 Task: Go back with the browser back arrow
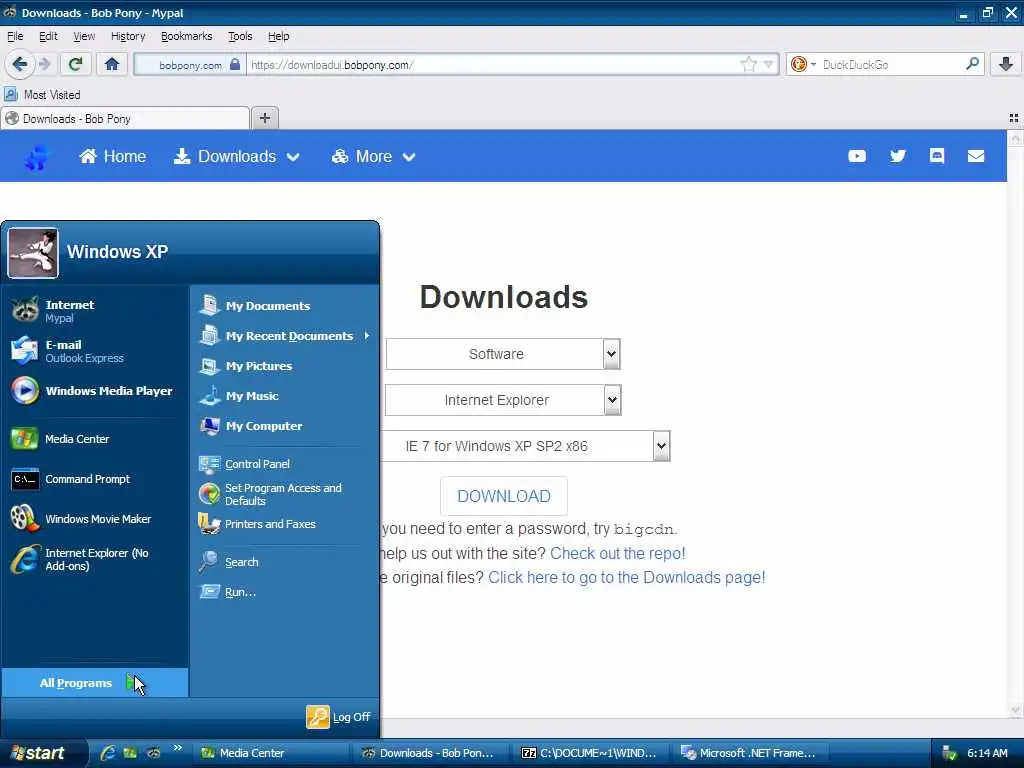(x=20, y=64)
